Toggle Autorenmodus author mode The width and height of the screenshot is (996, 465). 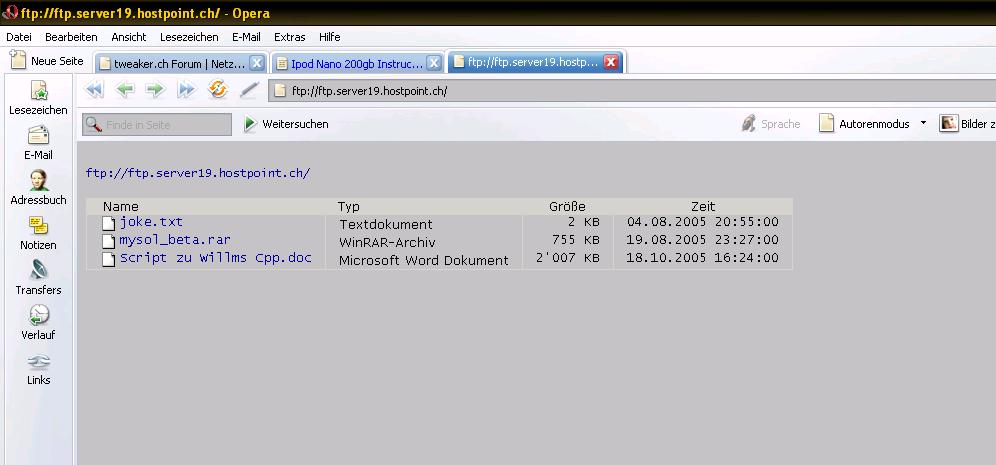click(x=864, y=124)
